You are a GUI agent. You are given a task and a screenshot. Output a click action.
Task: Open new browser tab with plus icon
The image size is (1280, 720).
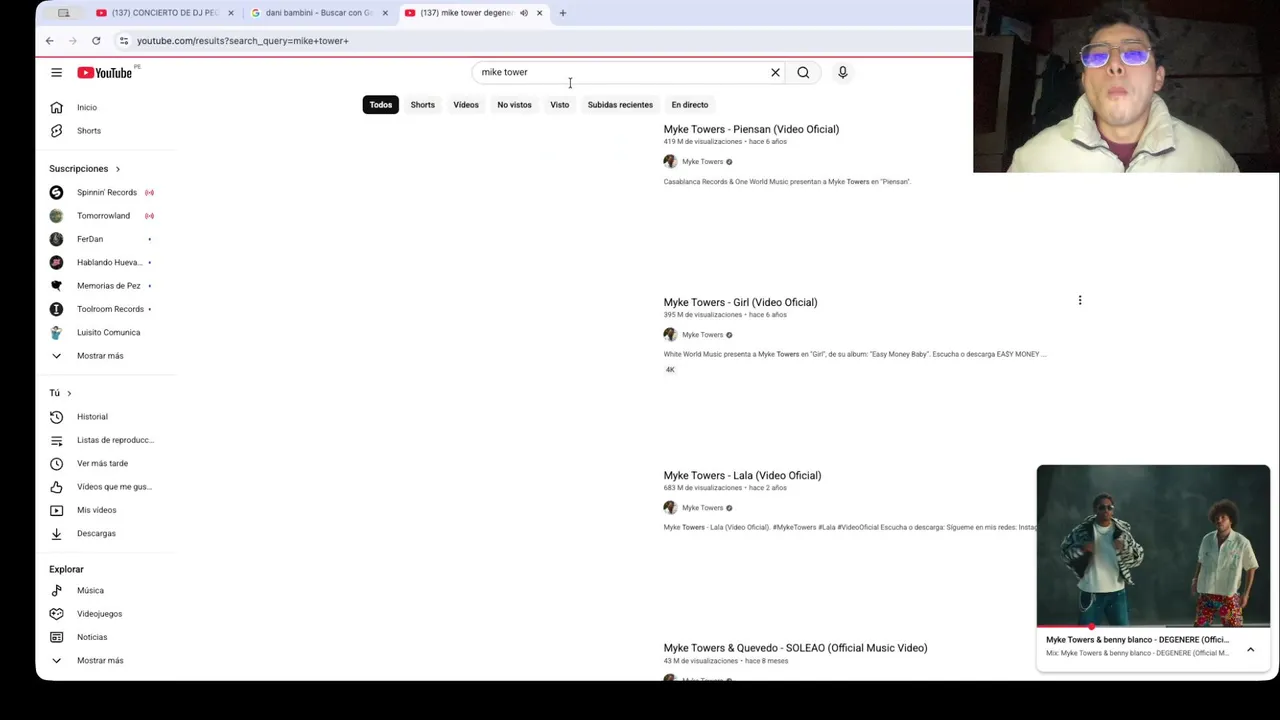pos(562,13)
